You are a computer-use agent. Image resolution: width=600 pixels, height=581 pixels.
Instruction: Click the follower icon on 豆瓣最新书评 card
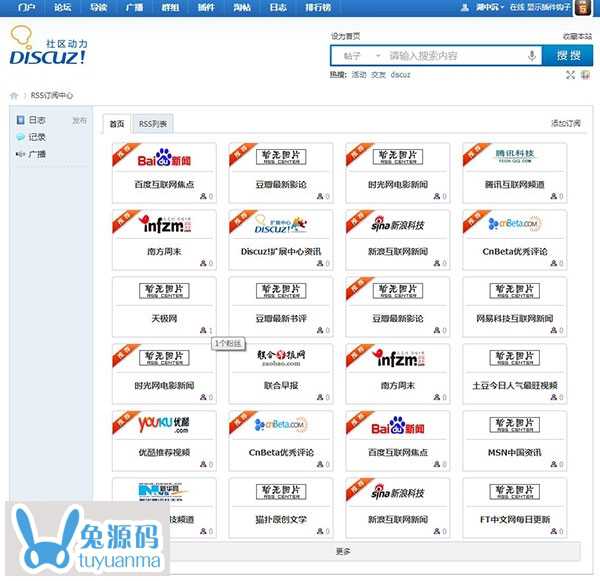click(320, 330)
